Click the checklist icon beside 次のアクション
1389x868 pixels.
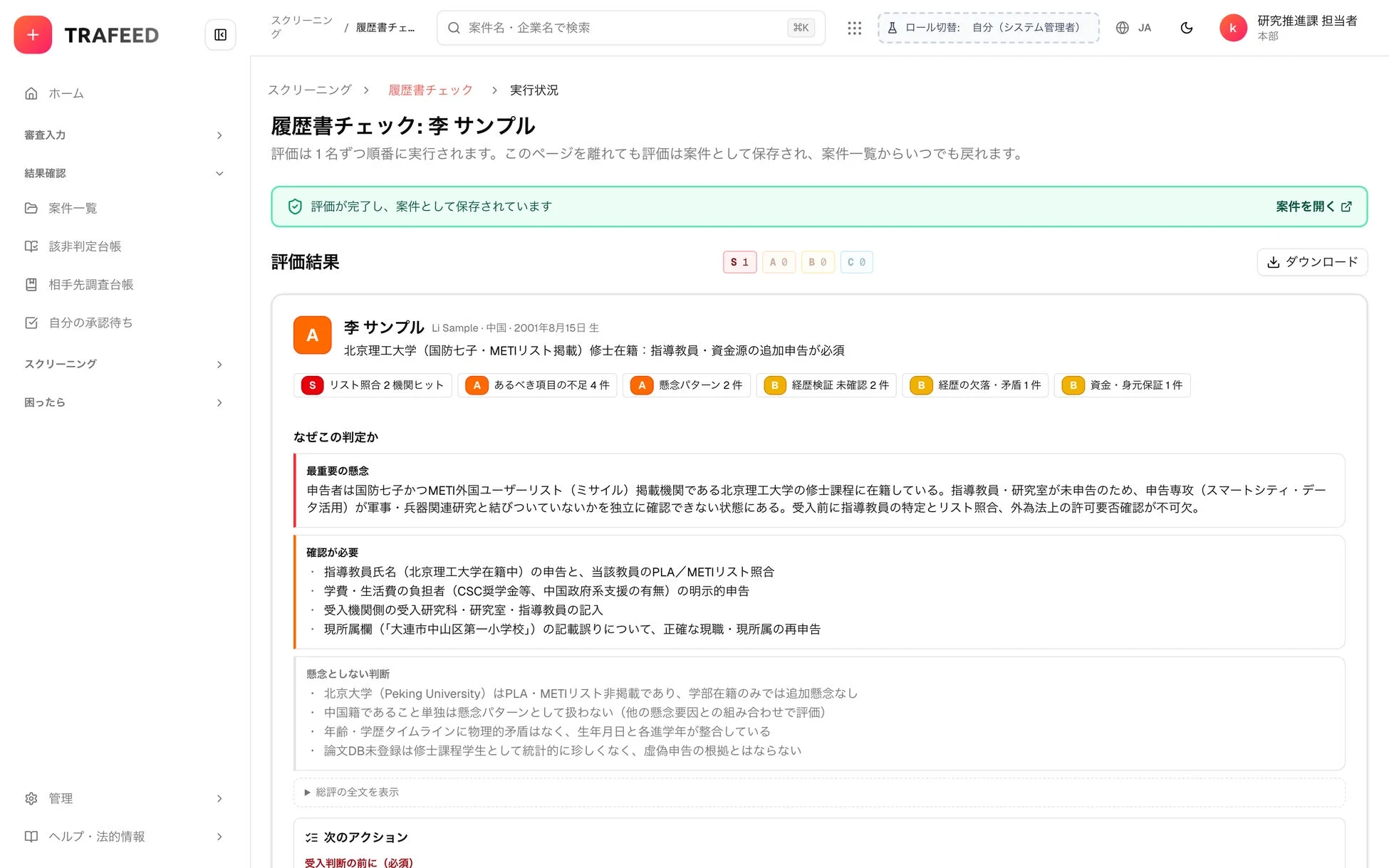(311, 837)
